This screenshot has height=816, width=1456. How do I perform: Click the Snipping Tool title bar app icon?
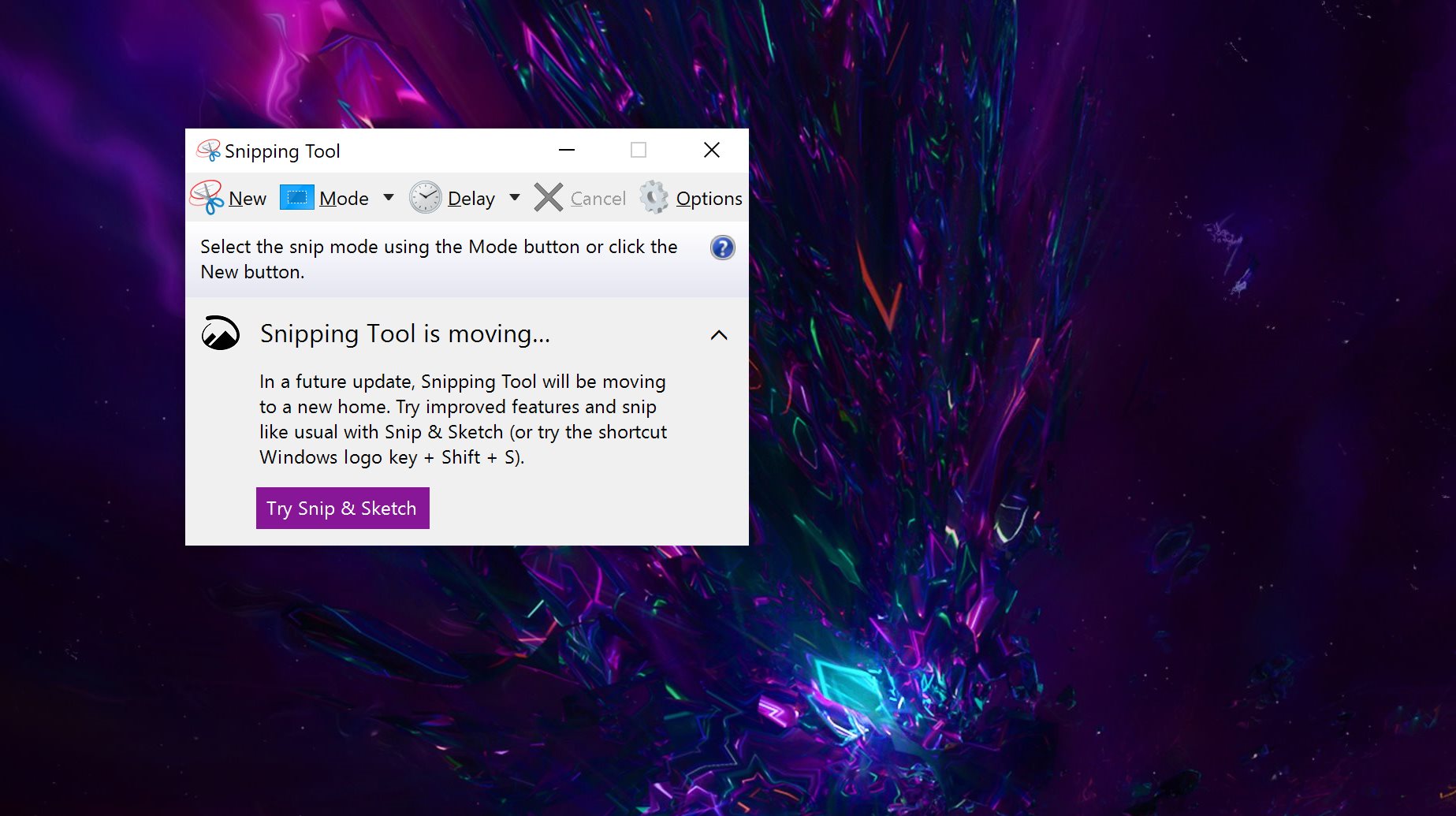(209, 150)
